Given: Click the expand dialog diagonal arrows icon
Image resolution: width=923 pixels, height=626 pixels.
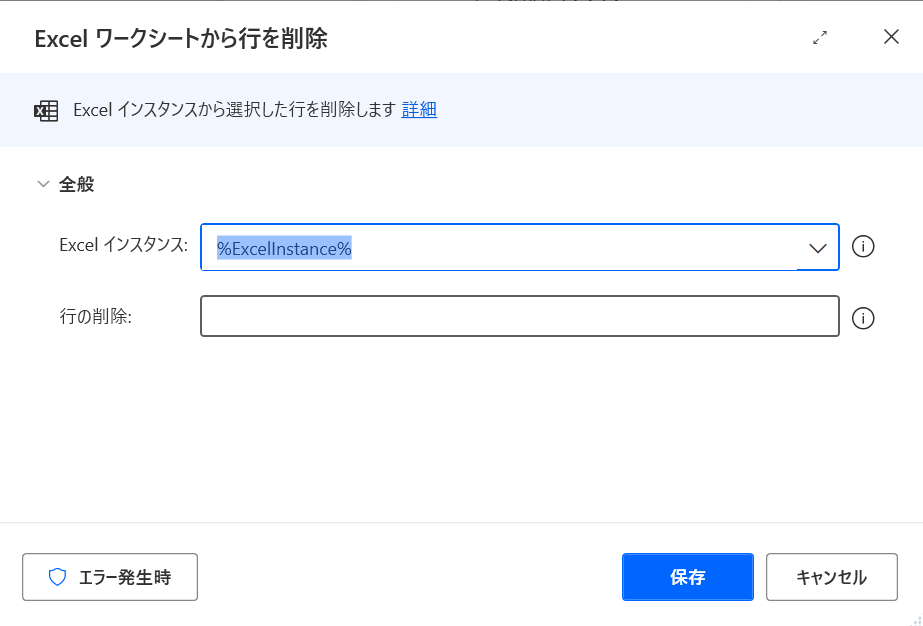Looking at the screenshot, I should (820, 38).
